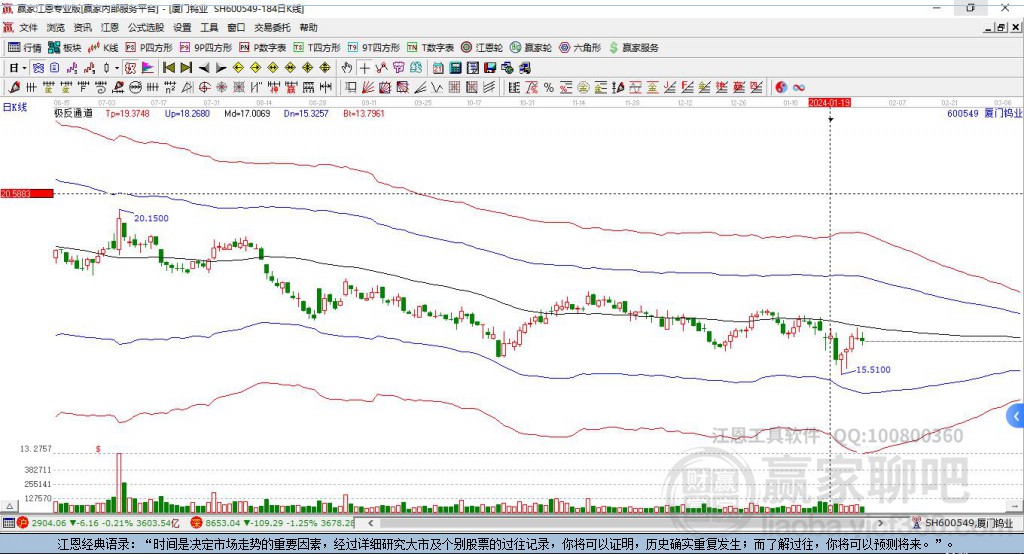
Task: Open the P四方形 square tool
Action: point(149,48)
